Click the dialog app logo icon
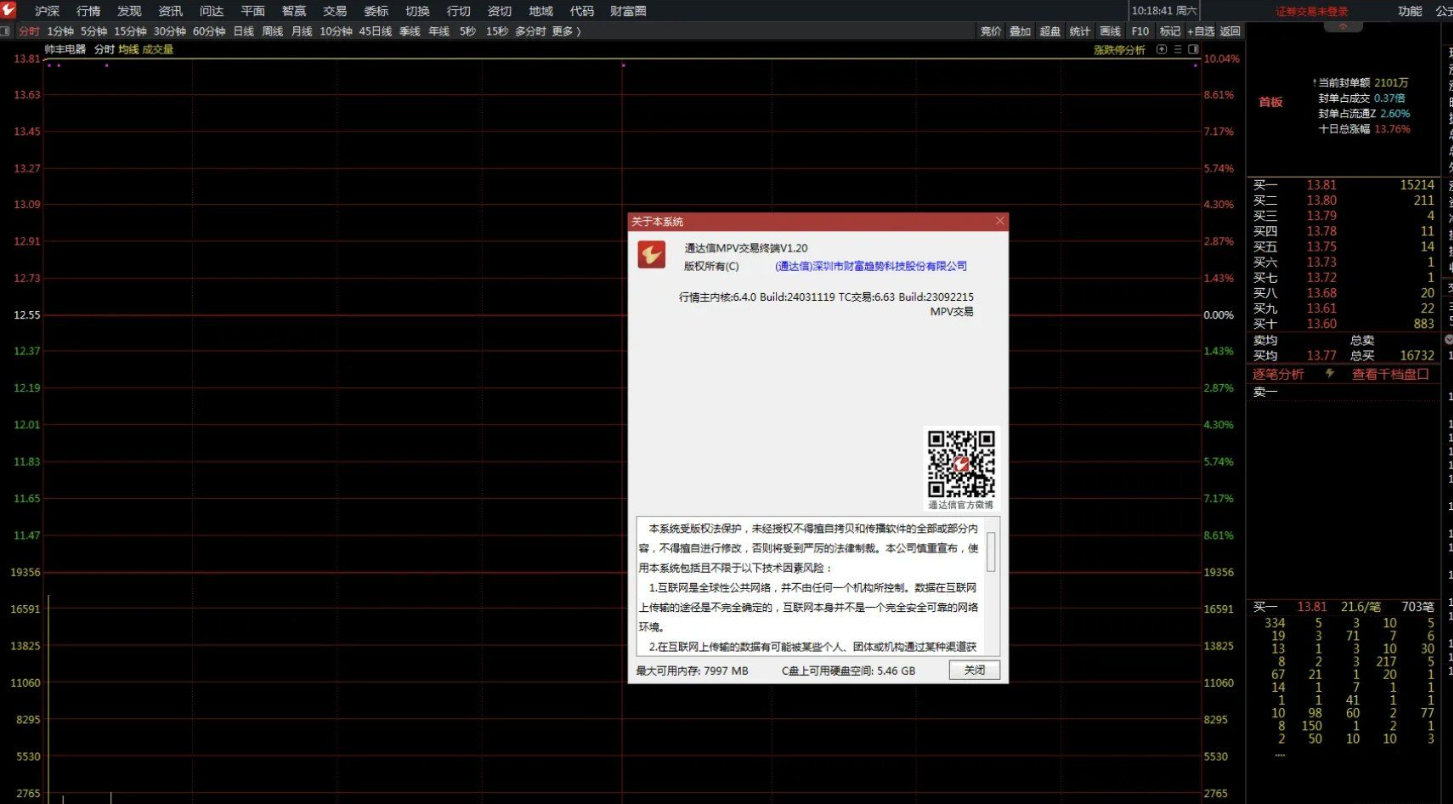Screen dimensions: 1453x804 tap(652, 255)
